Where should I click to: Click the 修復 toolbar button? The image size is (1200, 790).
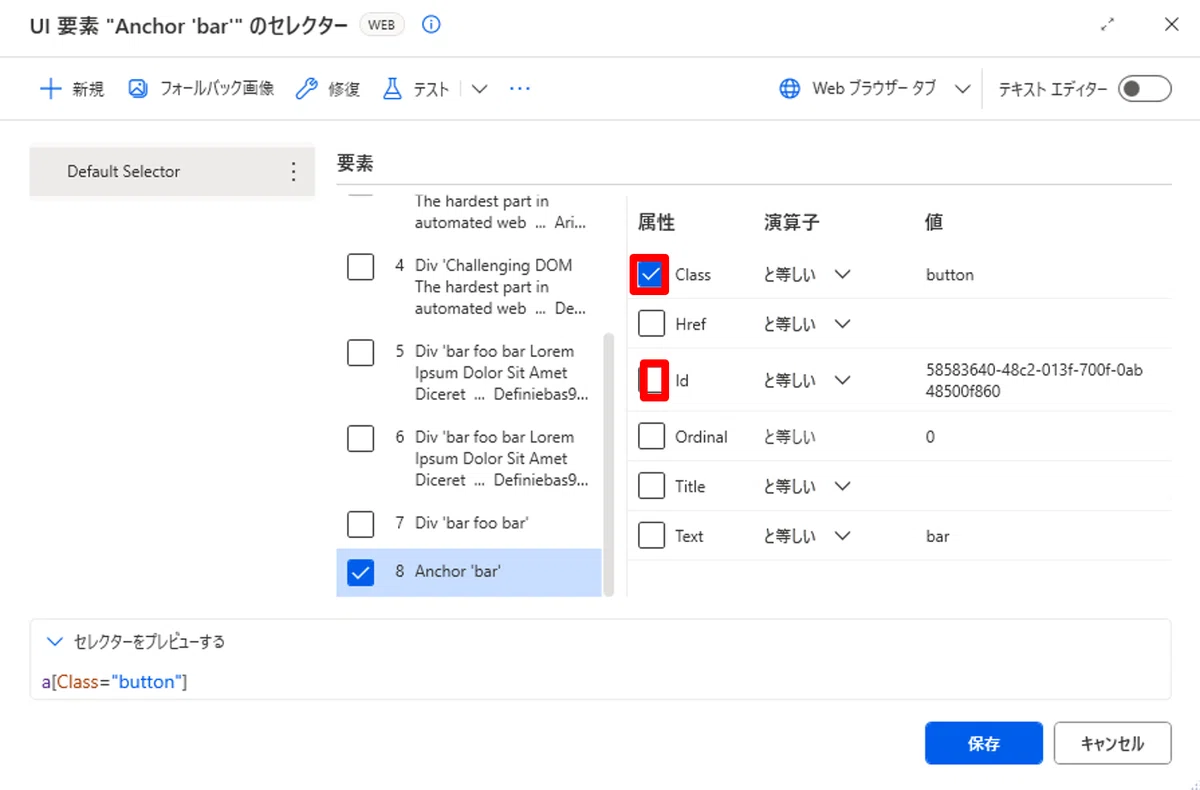coord(328,89)
